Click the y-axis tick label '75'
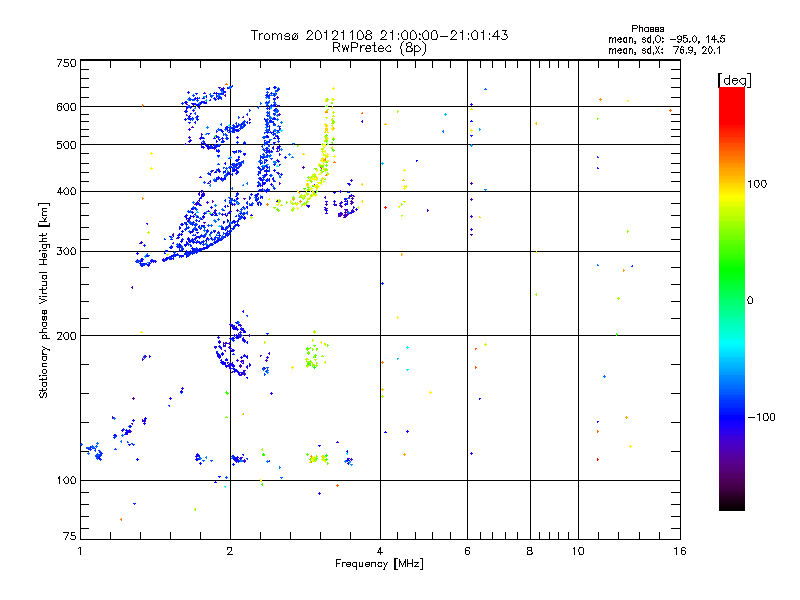This screenshot has height=600, width=800. 70,536
